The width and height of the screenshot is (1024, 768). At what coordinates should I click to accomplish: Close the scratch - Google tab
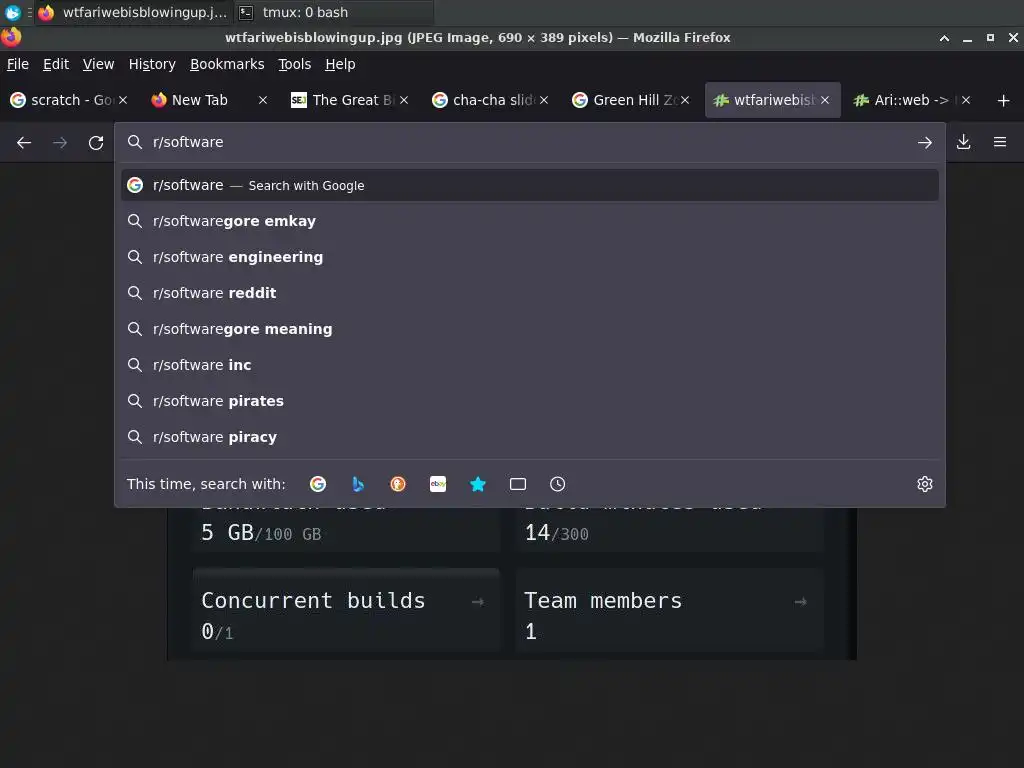tap(123, 100)
